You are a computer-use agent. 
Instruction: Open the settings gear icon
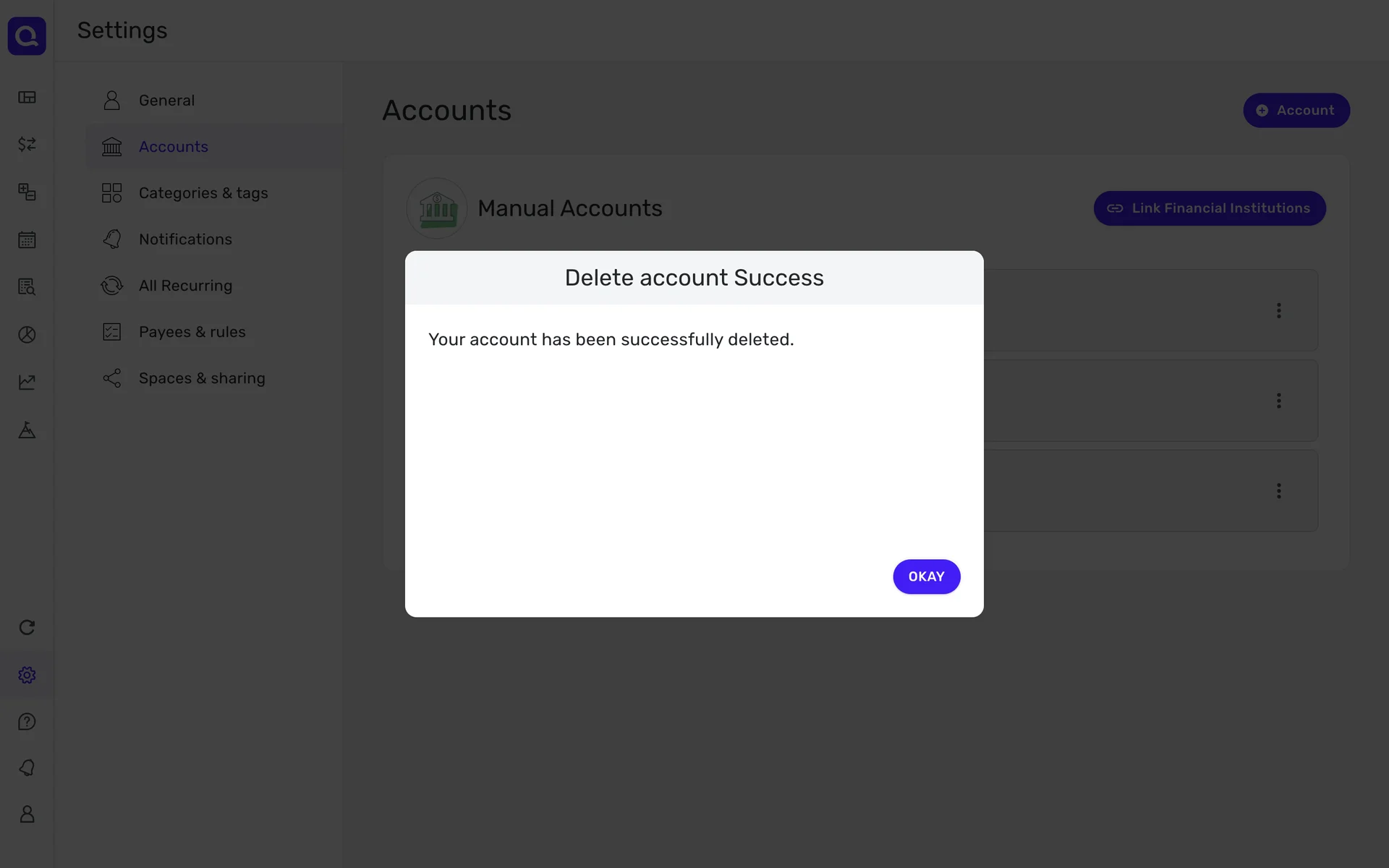pos(27,675)
